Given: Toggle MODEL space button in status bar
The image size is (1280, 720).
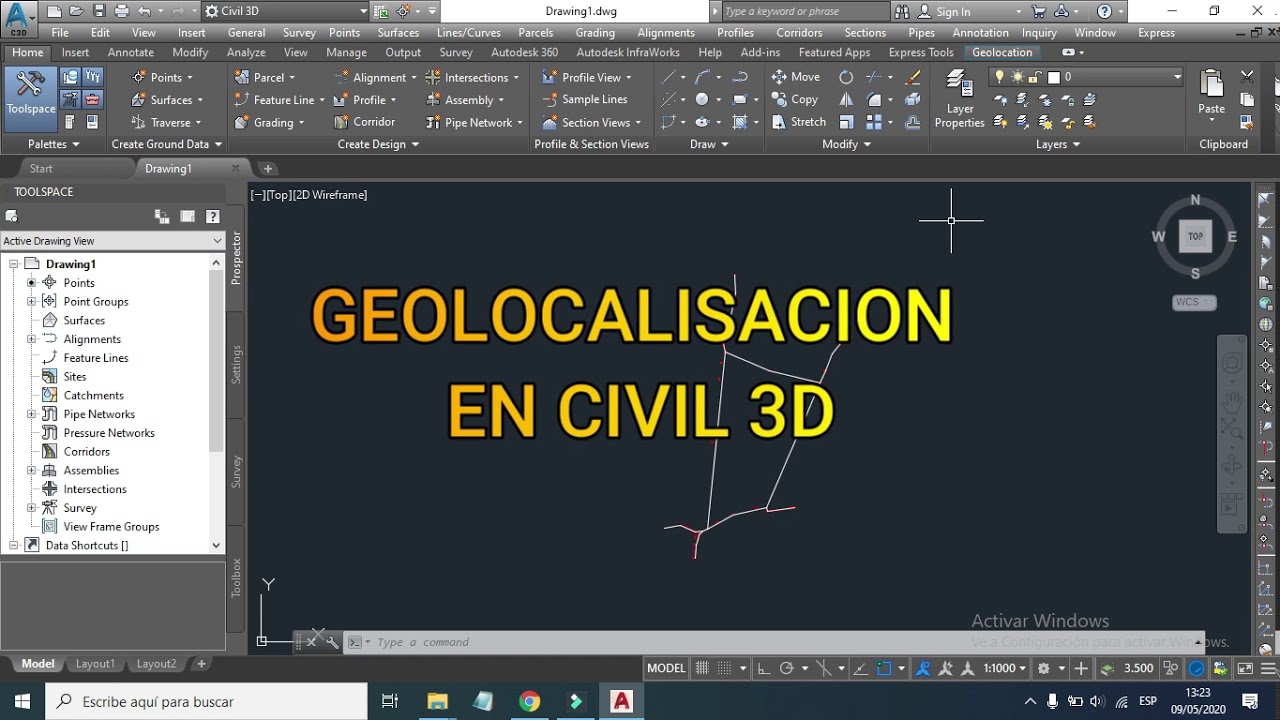Looking at the screenshot, I should pyautogui.click(x=666, y=668).
